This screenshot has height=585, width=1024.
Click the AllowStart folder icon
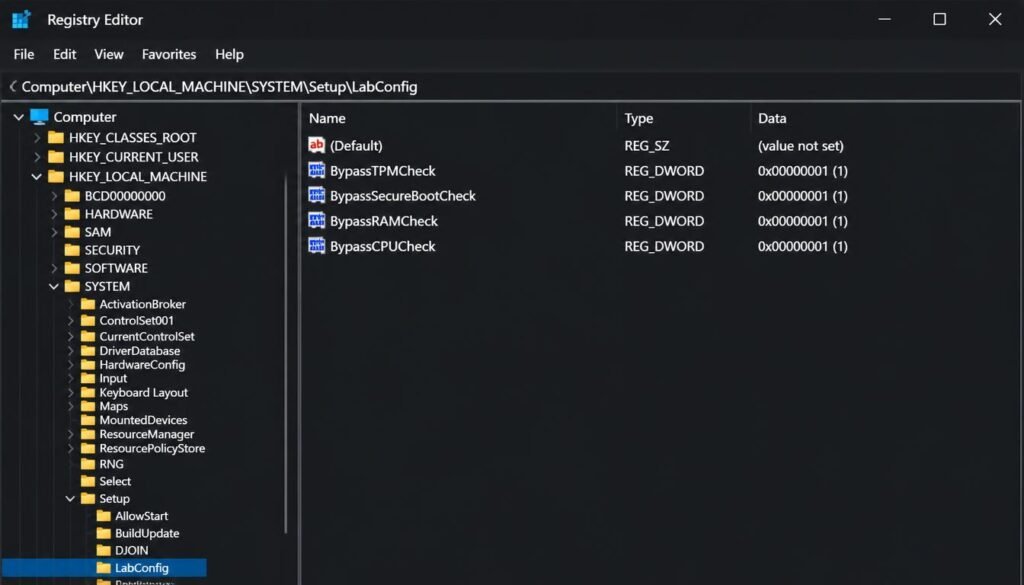point(103,516)
